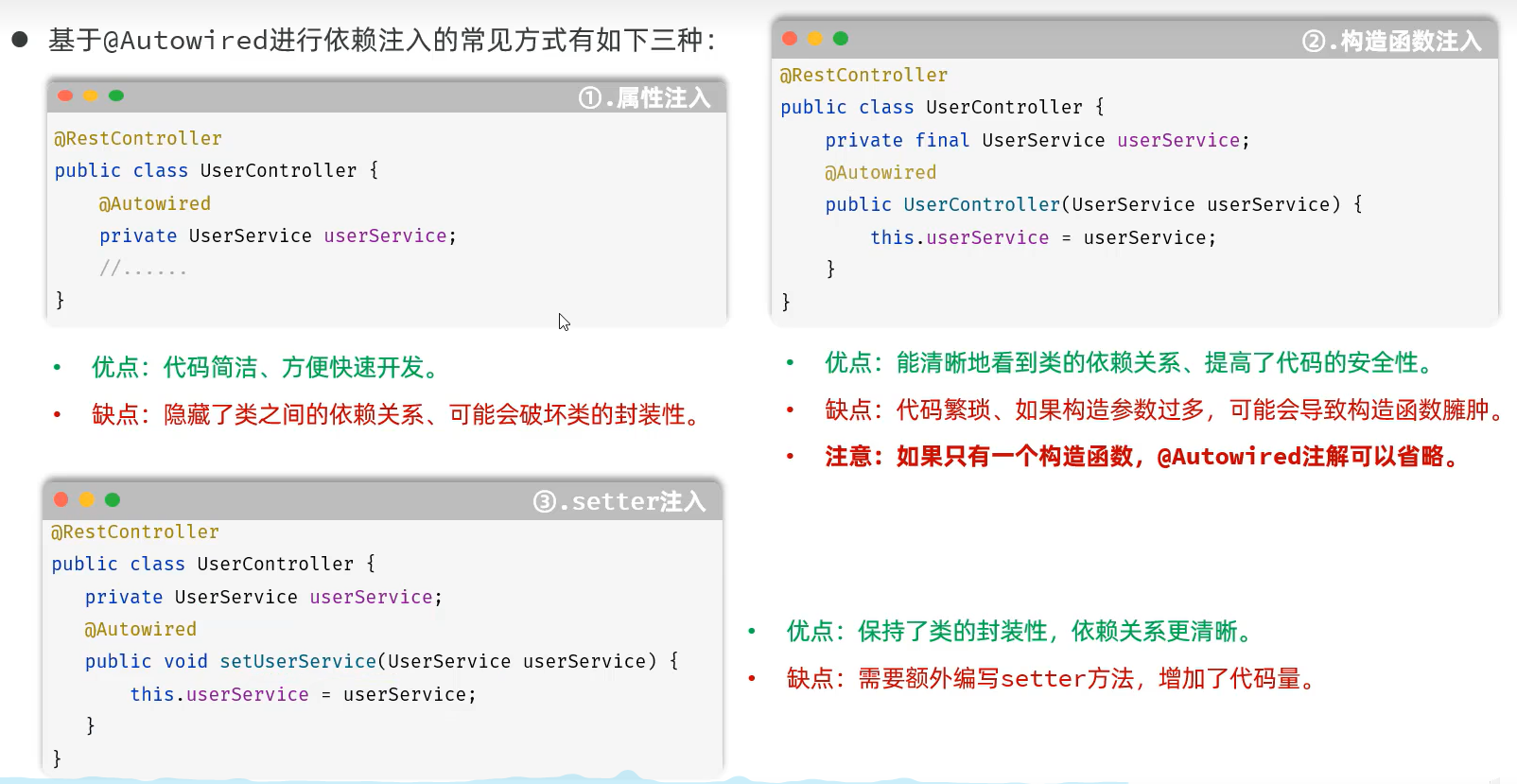The width and height of the screenshot is (1517, 784).
Task: Click red dot in 构造函数注入 code window
Action: point(790,39)
